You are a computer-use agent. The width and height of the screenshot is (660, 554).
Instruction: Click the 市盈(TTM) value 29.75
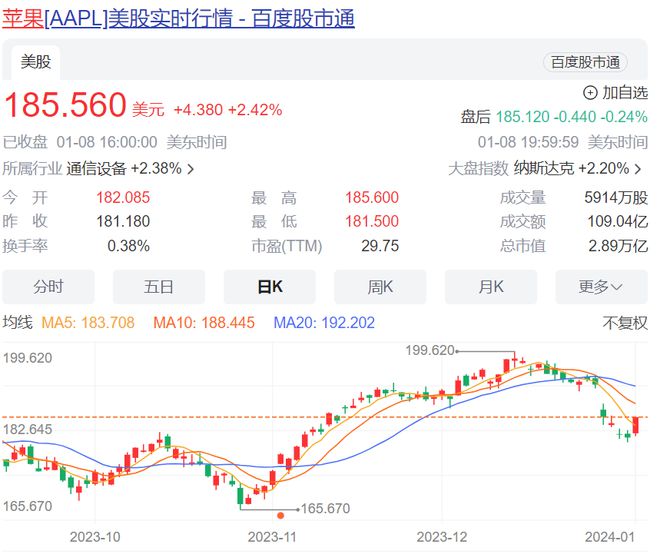click(380, 246)
